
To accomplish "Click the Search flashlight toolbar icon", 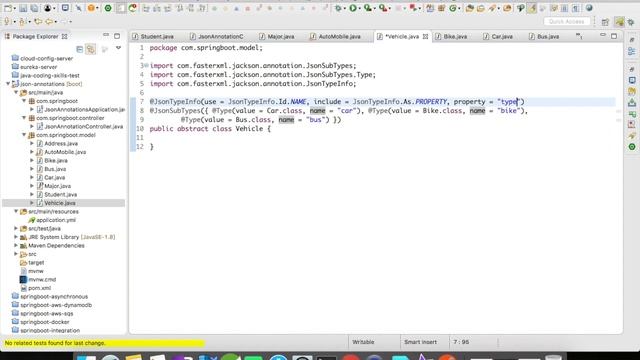I will 492,8.
